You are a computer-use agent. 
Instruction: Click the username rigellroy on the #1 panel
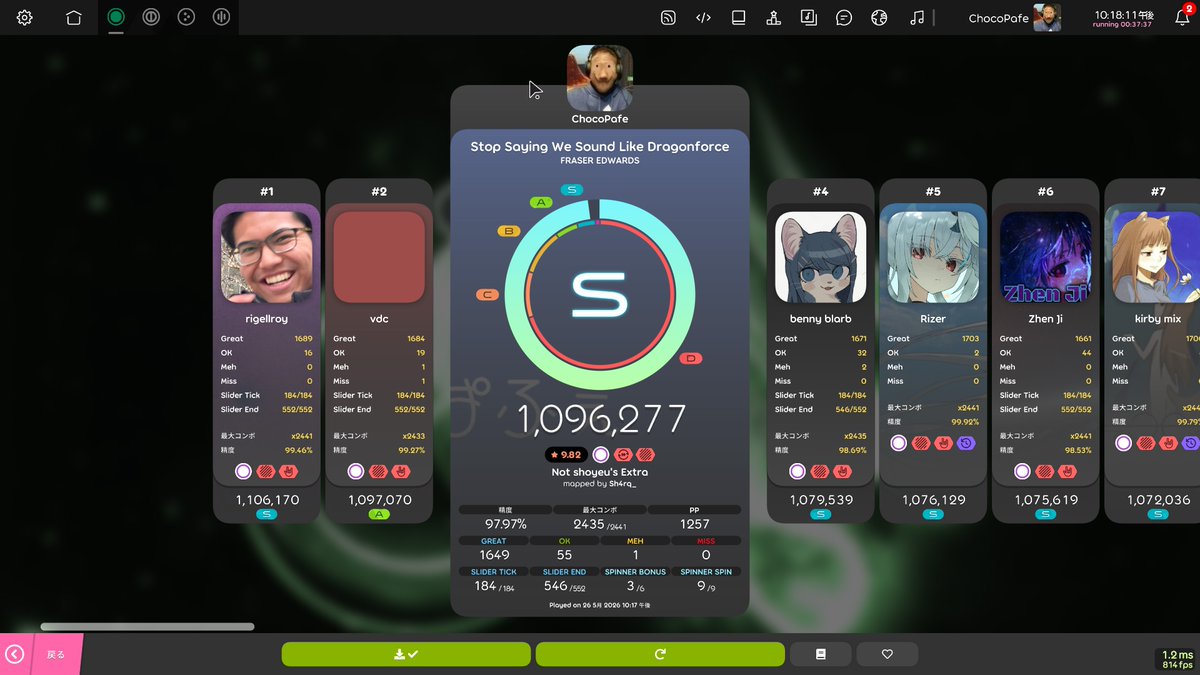coord(267,319)
